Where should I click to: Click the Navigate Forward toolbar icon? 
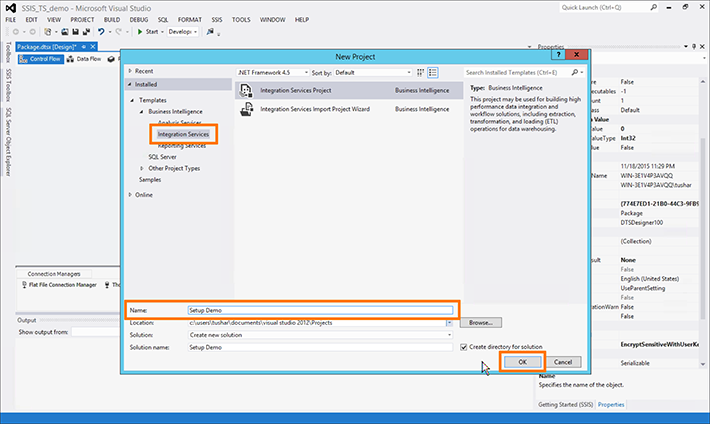pyautogui.click(x=32, y=32)
